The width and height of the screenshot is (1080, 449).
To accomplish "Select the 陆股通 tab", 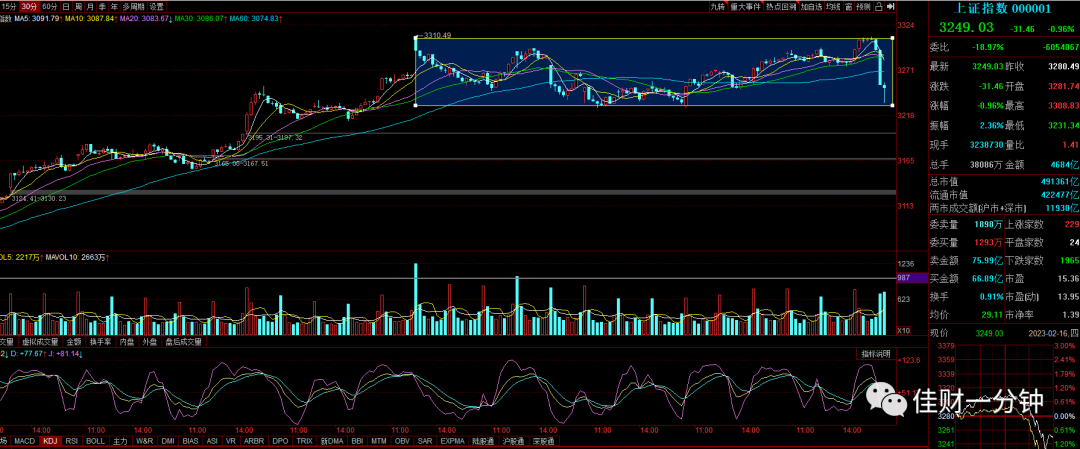I will pos(485,441).
